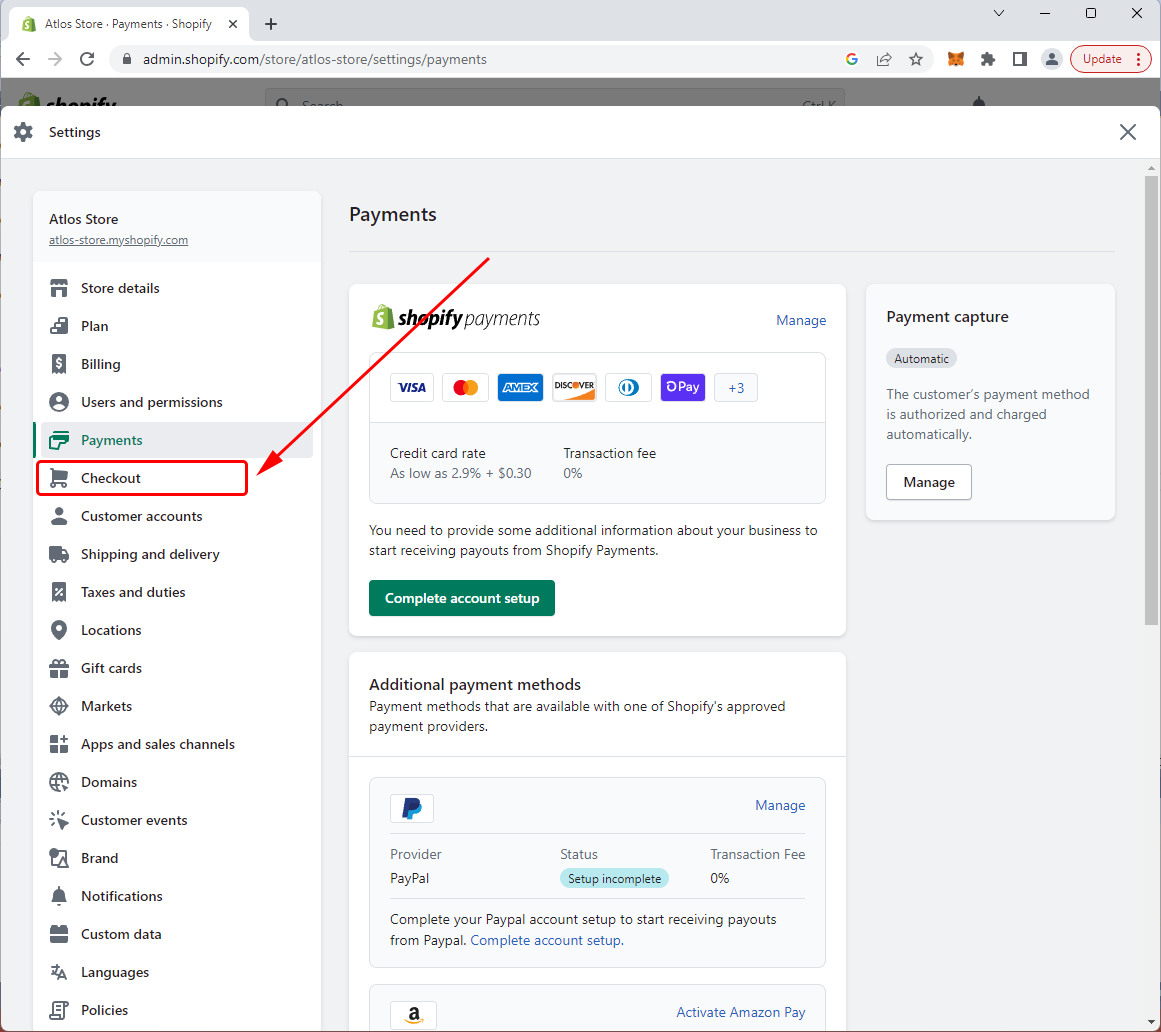Open a new browser tab
Viewport: 1161px width, 1032px height.
tap(271, 24)
